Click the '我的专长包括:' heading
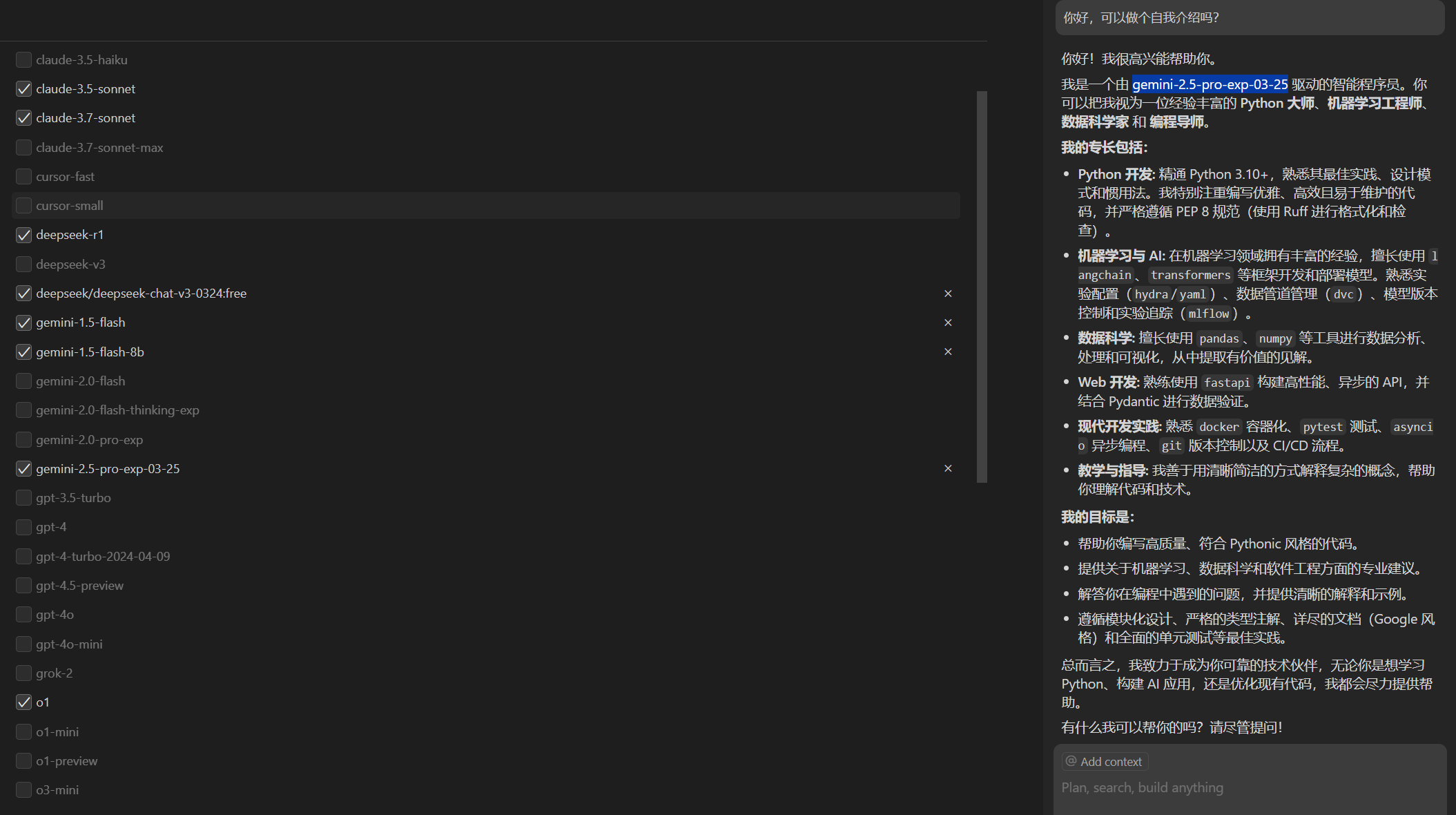This screenshot has width=1456, height=815. 1104,147
